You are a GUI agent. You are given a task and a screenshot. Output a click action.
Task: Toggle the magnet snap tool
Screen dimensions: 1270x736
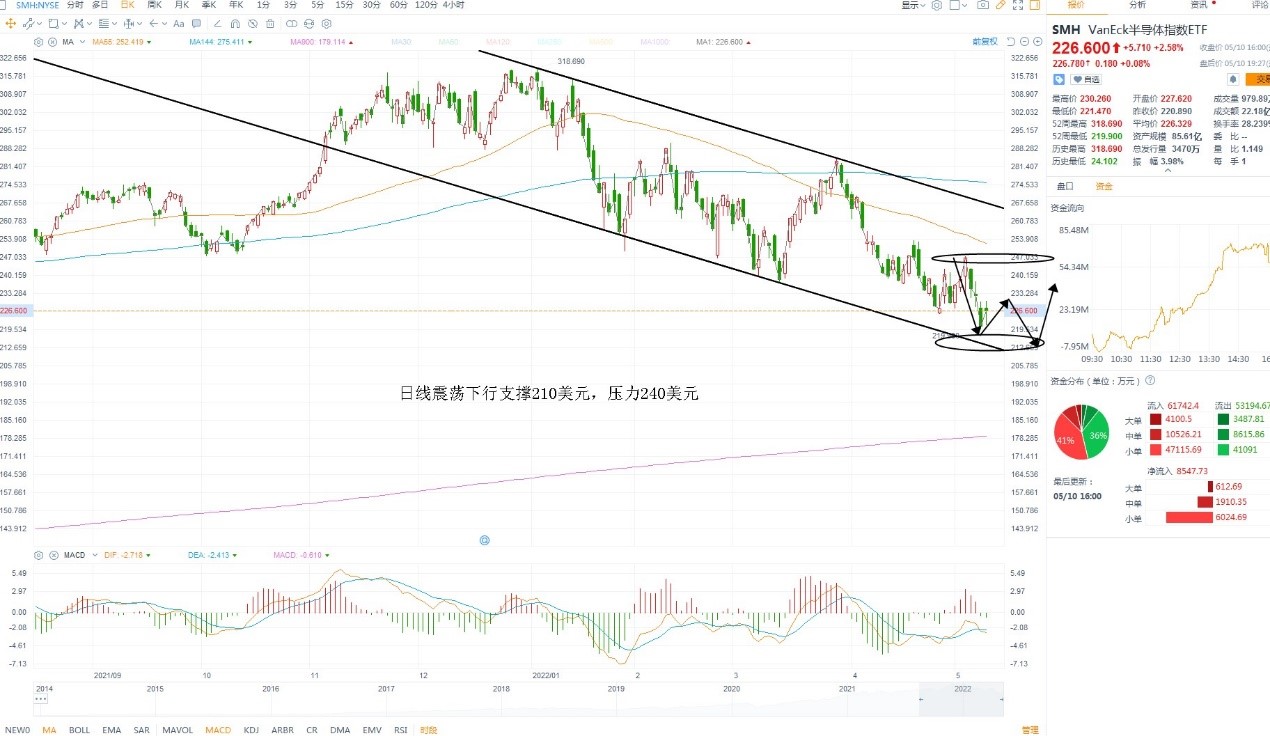click(235, 23)
